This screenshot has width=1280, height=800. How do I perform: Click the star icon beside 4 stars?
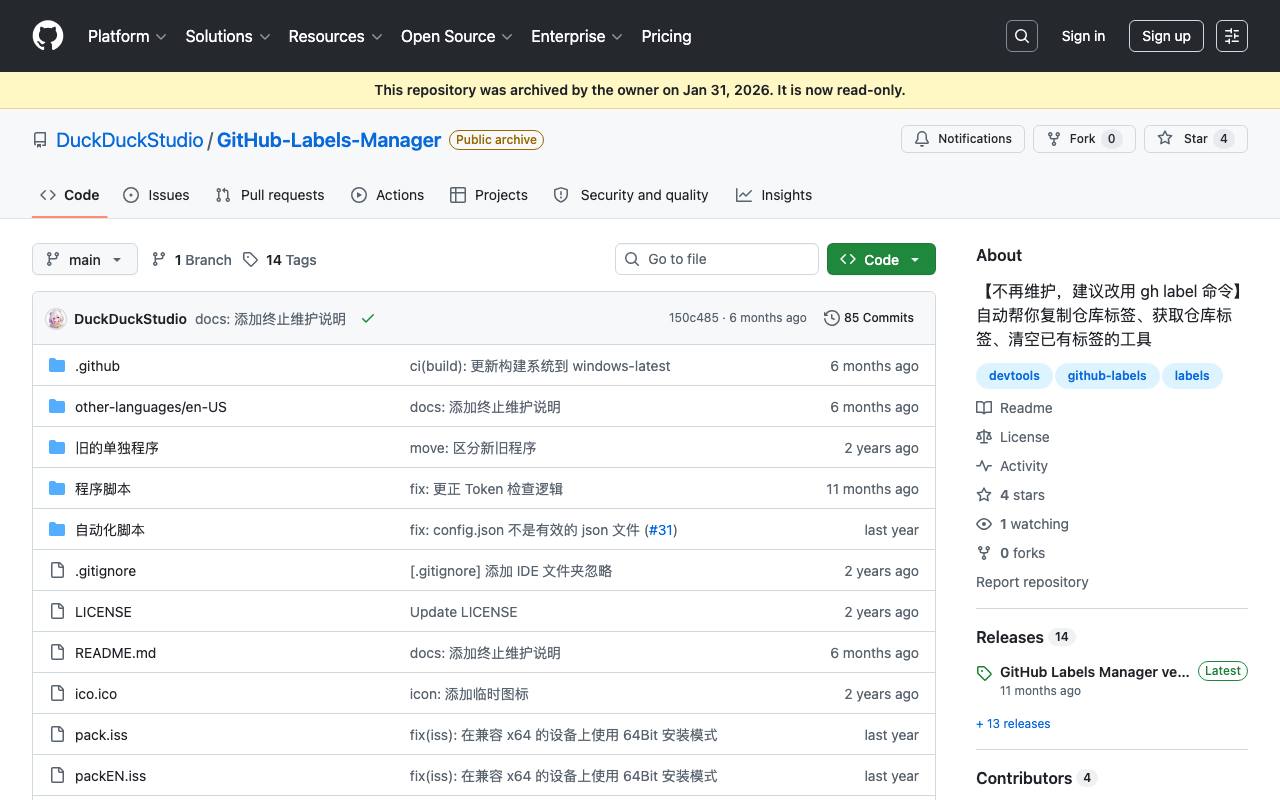tap(984, 495)
